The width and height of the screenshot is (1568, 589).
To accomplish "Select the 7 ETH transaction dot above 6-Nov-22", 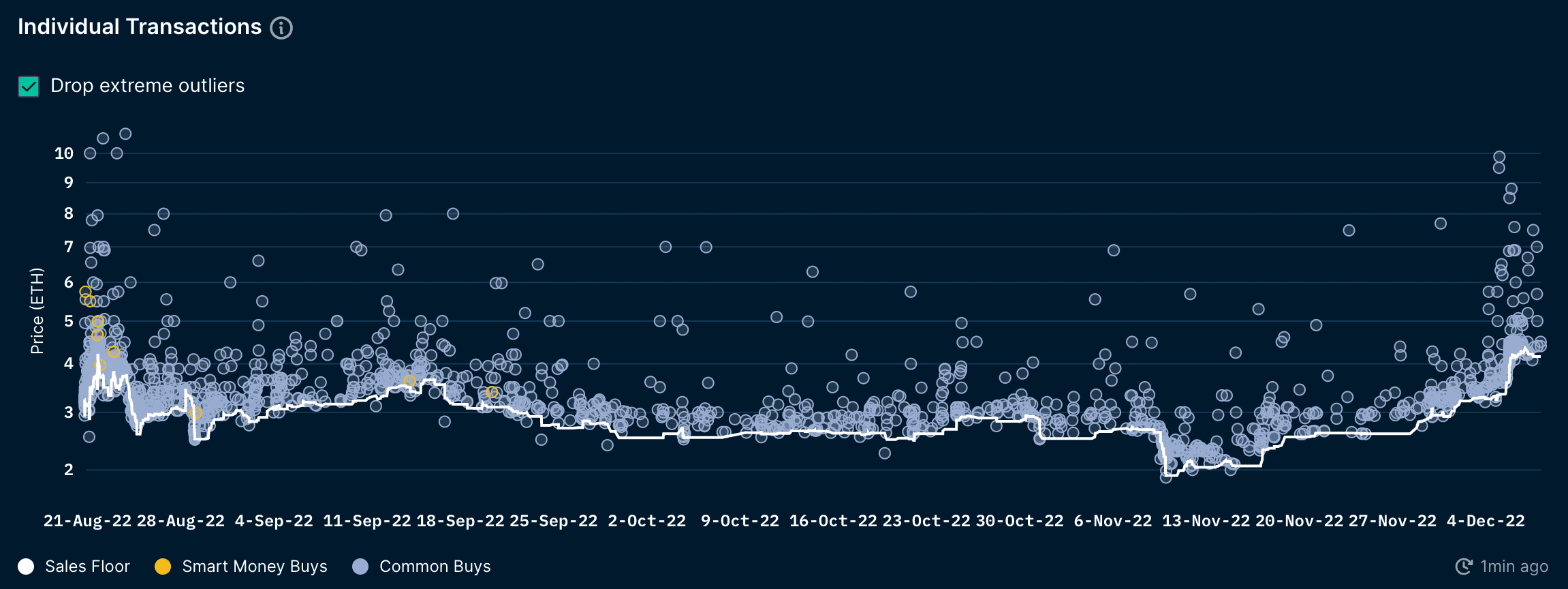I will [x=1114, y=250].
